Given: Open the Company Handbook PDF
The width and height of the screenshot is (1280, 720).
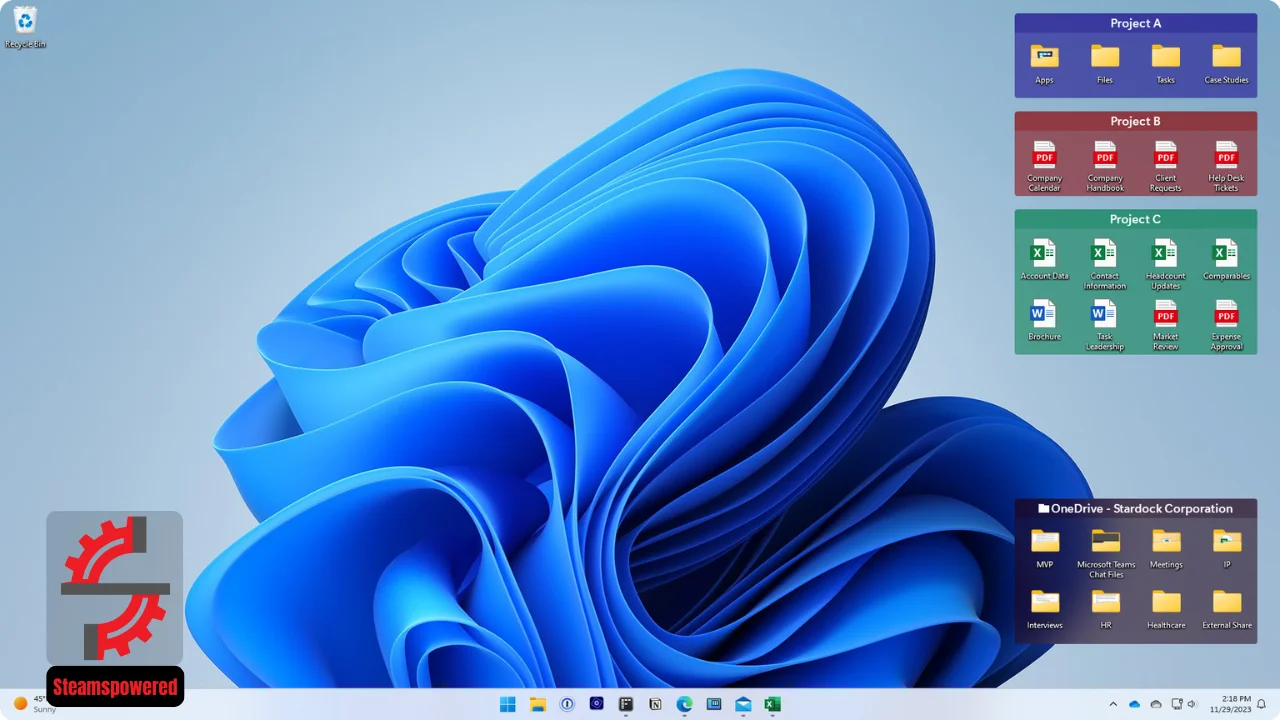Looking at the screenshot, I should click(x=1105, y=166).
